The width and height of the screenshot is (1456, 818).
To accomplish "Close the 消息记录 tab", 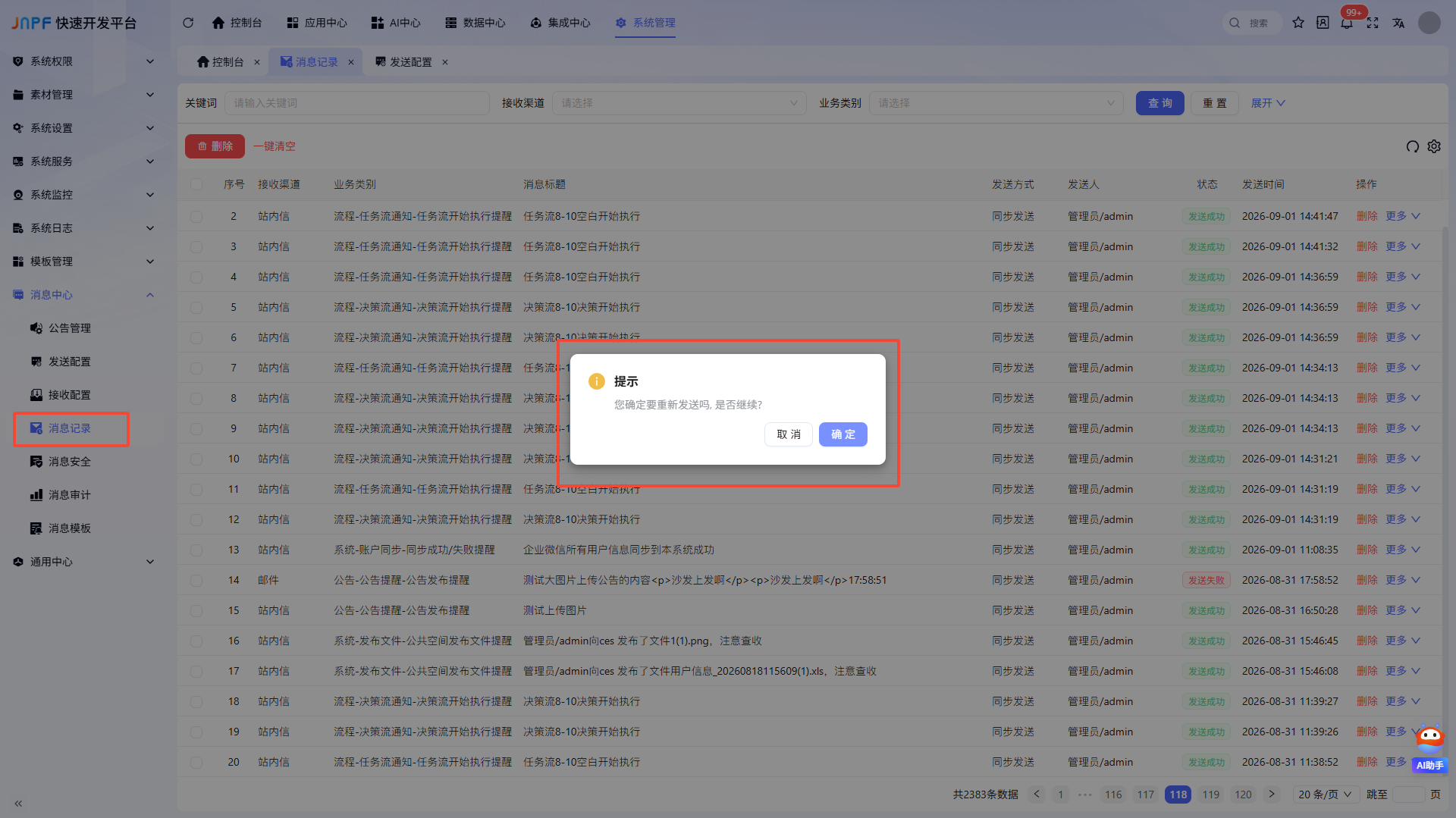I will [x=351, y=62].
